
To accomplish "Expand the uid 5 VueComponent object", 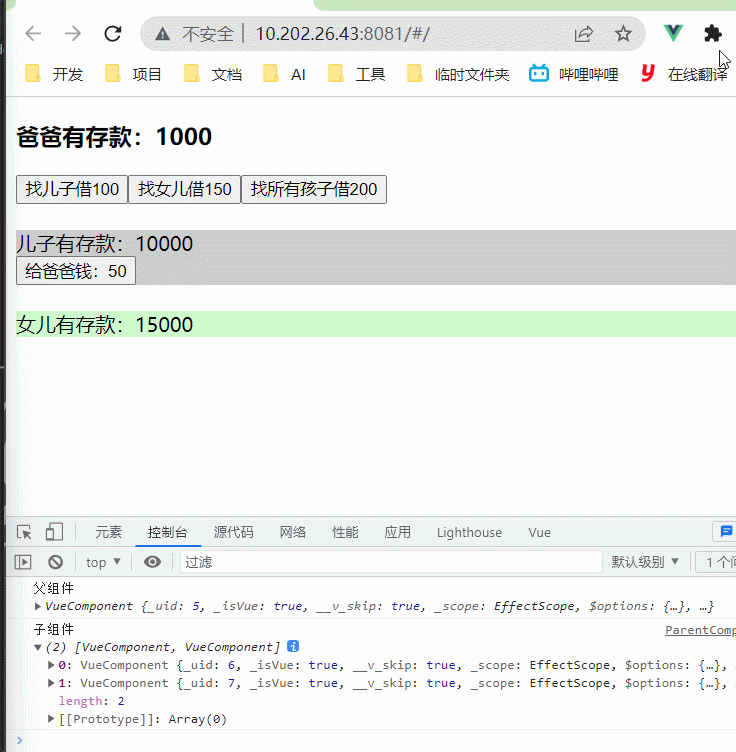I will pyautogui.click(x=37, y=606).
